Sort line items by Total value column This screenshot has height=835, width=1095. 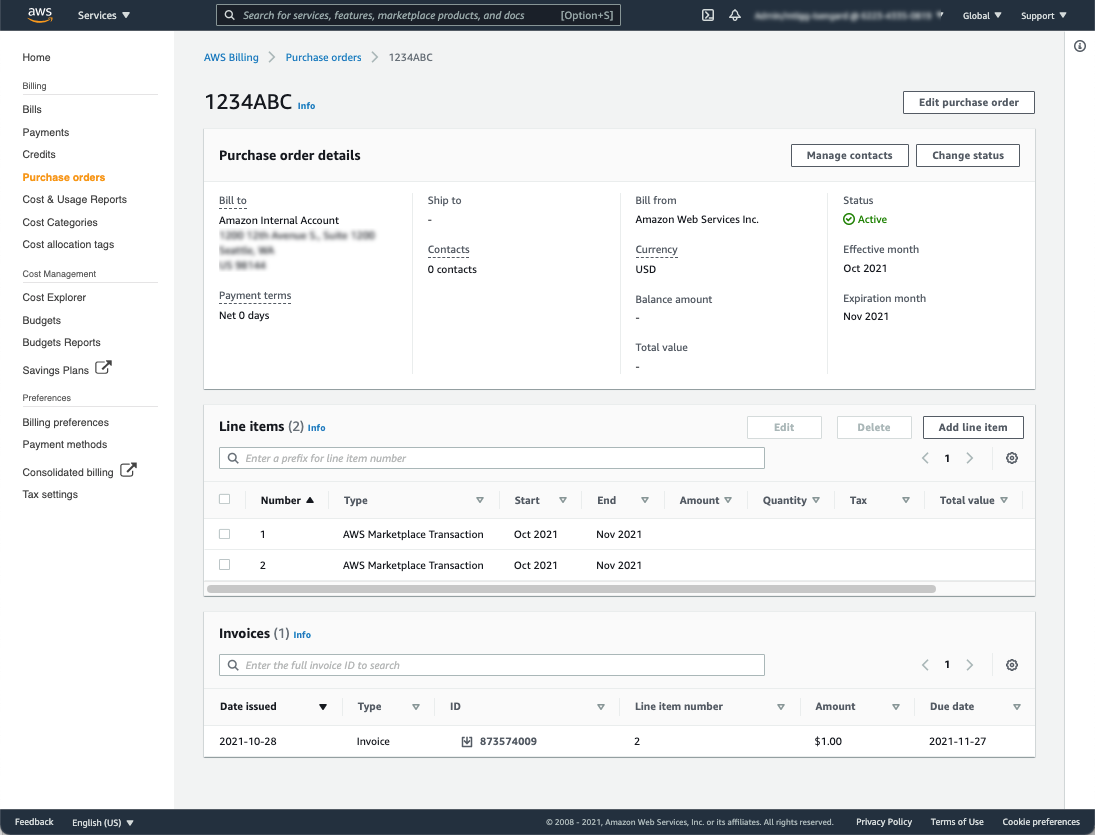(1004, 500)
